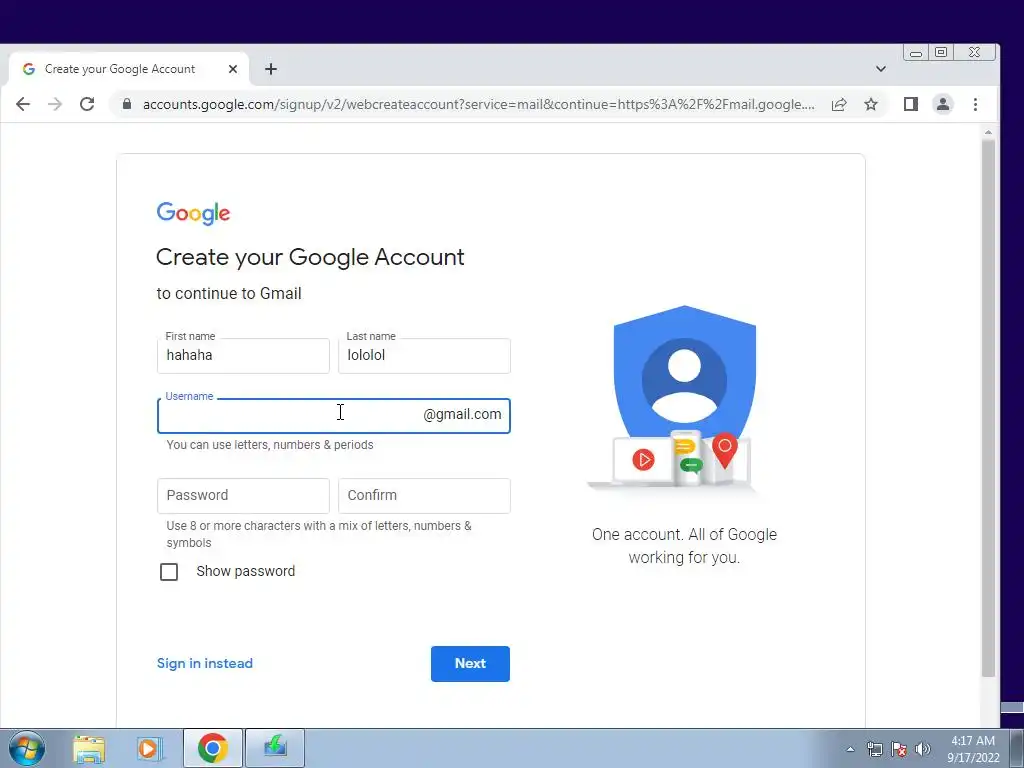Reload the page with the refresh icon

pos(87,104)
